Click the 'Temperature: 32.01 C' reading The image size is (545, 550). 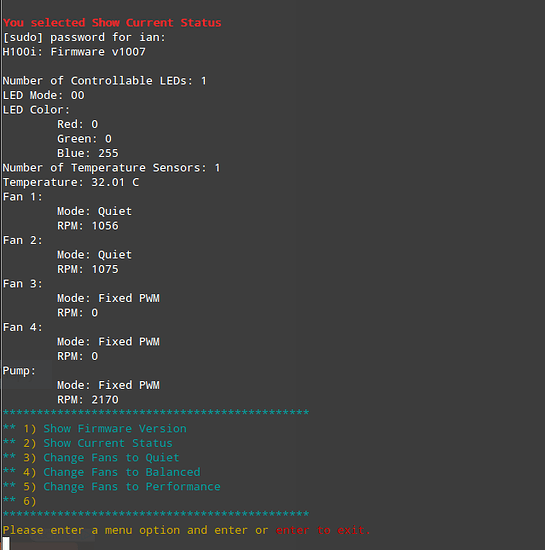point(71,182)
